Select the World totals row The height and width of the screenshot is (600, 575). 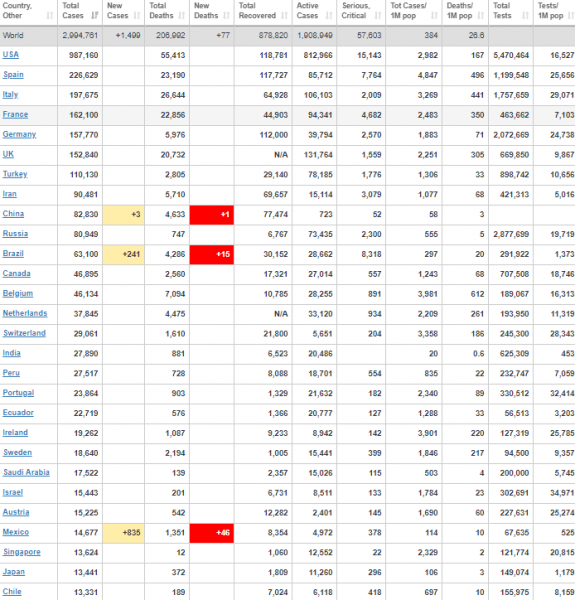(287, 36)
